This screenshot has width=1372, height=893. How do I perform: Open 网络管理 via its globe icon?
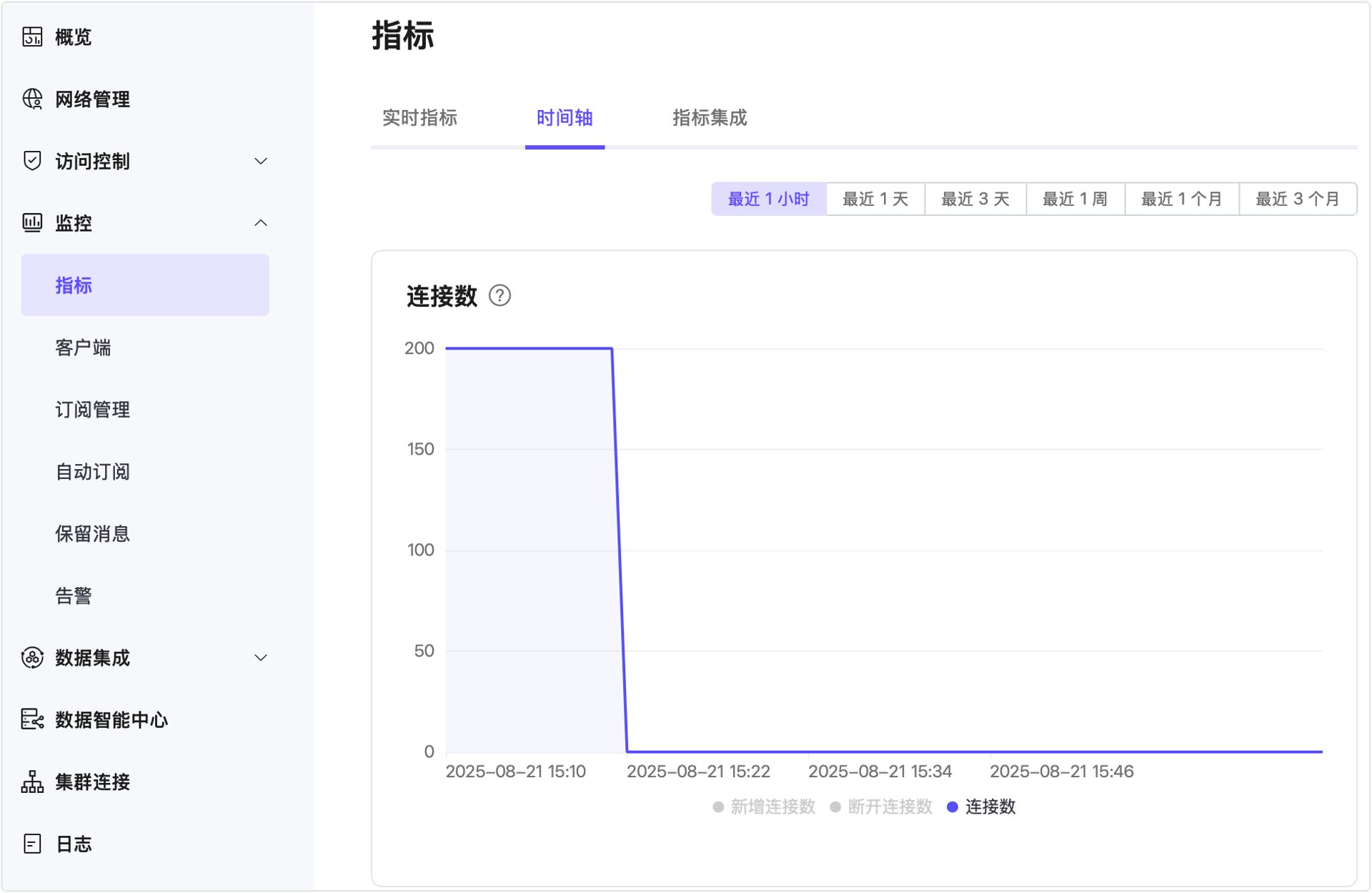[x=31, y=99]
